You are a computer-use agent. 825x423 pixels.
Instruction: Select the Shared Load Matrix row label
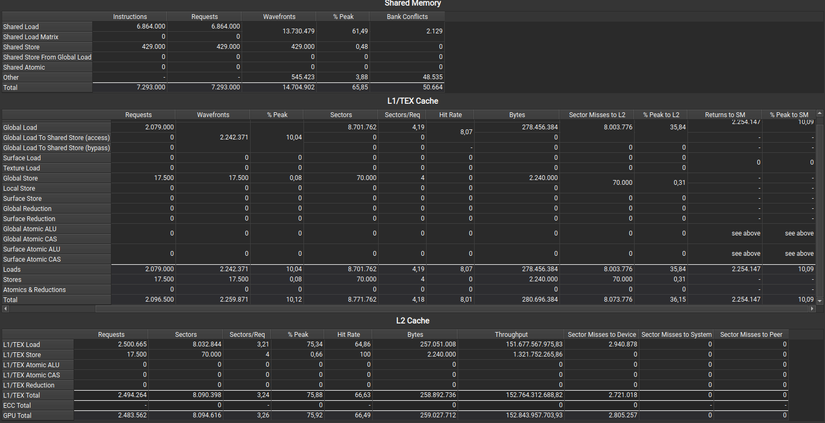coord(47,37)
